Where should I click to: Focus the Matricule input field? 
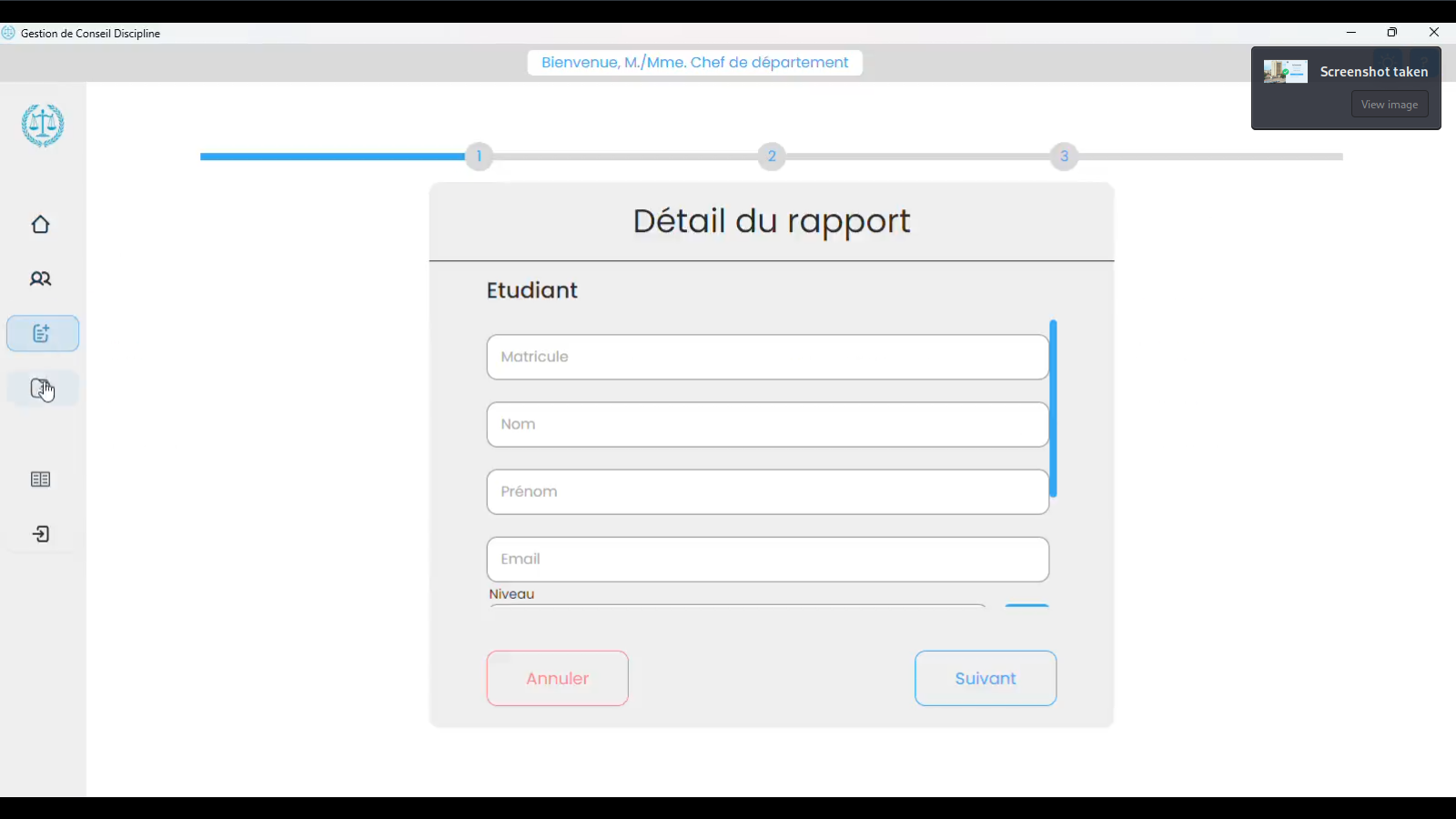pos(767,357)
